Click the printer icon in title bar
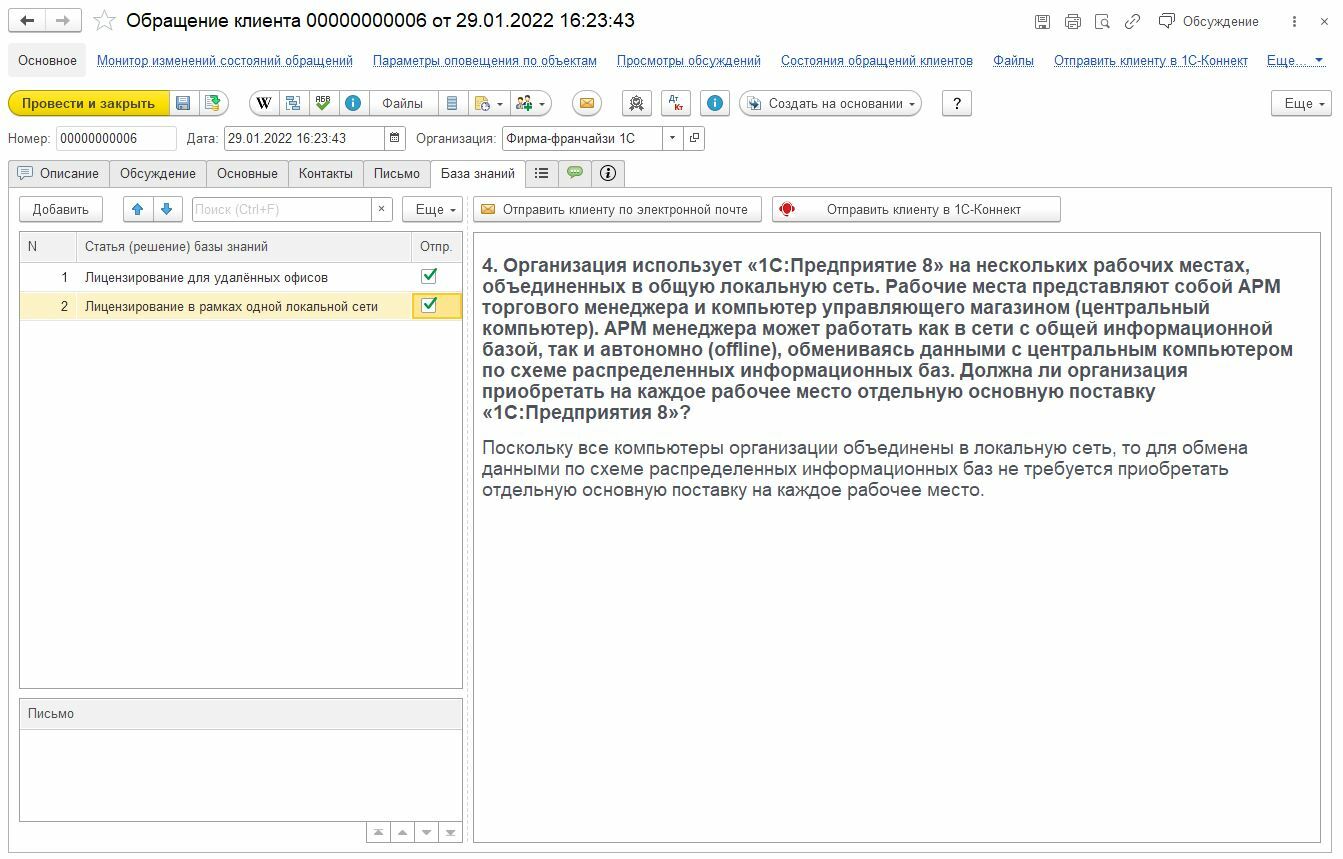The image size is (1343, 859). click(1072, 21)
